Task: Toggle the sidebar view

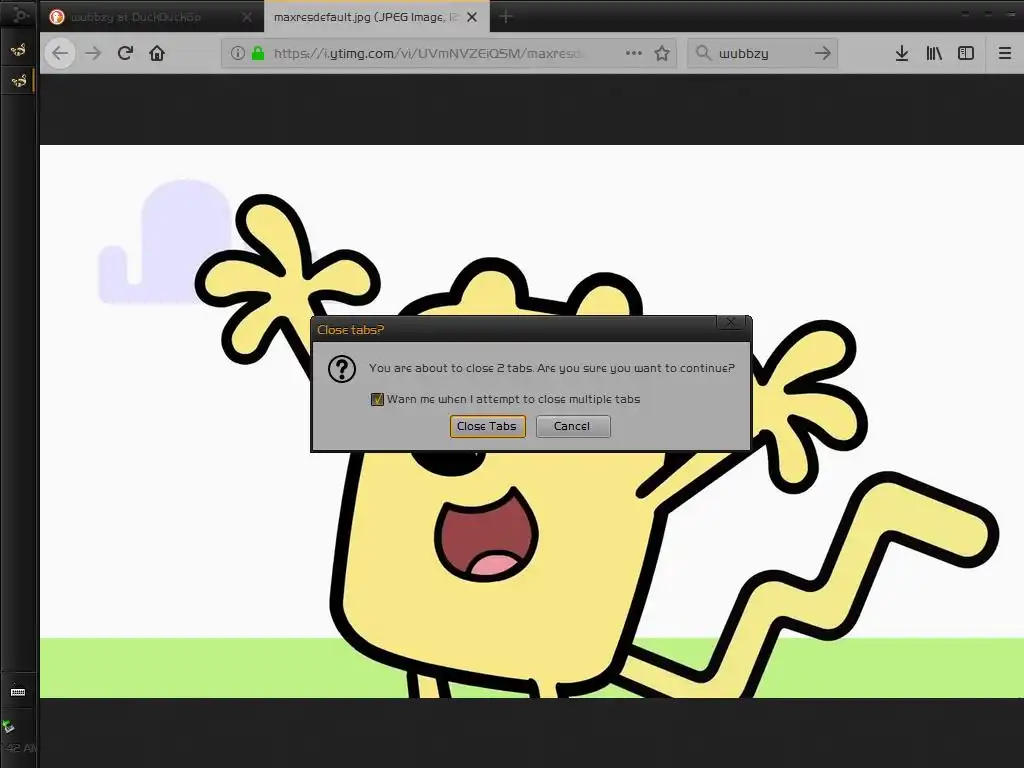Action: [x=966, y=53]
